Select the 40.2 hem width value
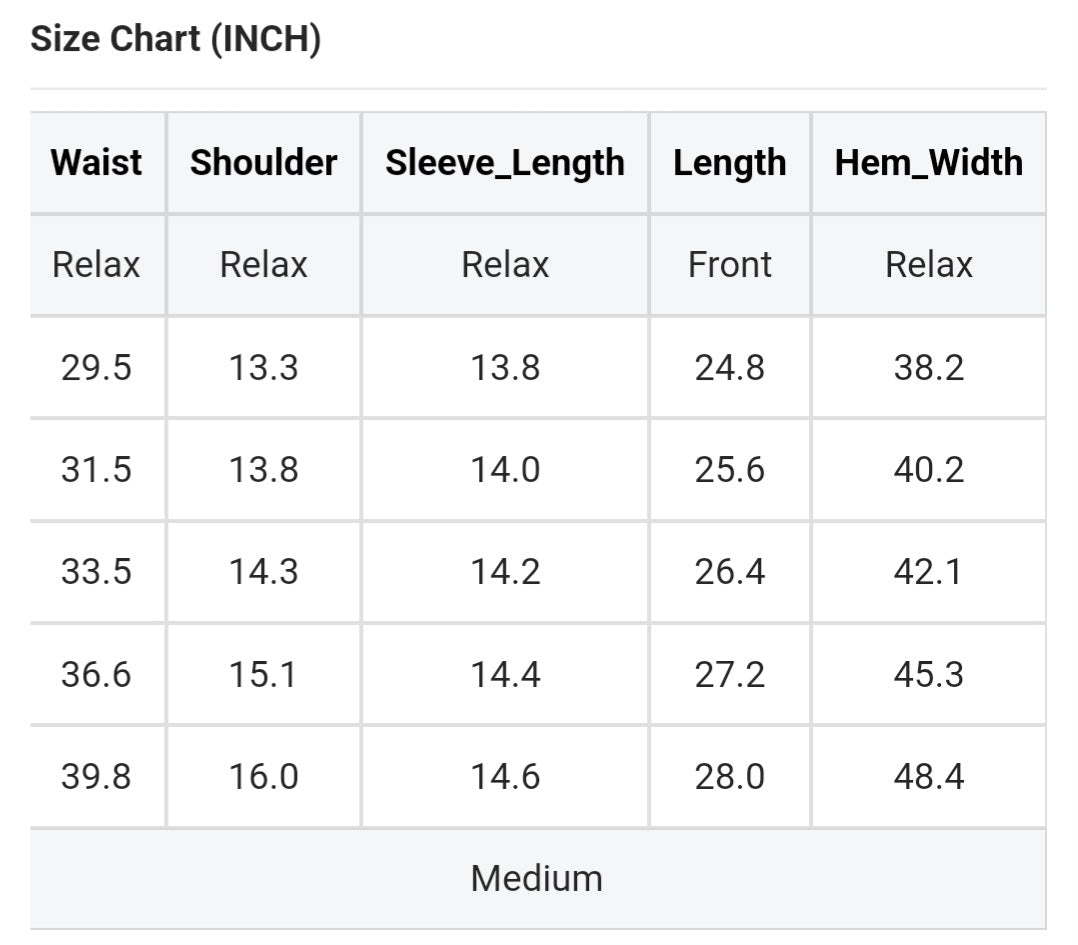 929,470
